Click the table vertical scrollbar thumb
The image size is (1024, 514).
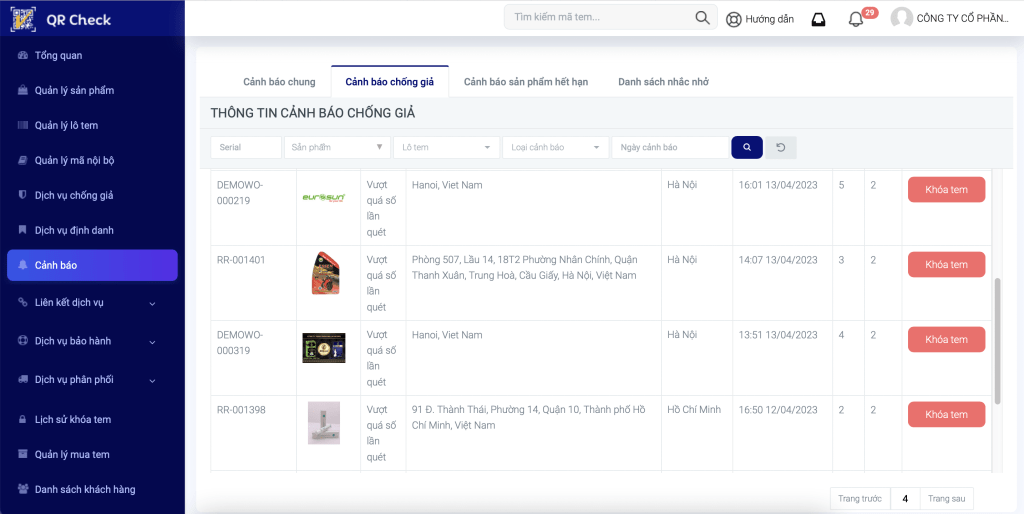(997, 341)
